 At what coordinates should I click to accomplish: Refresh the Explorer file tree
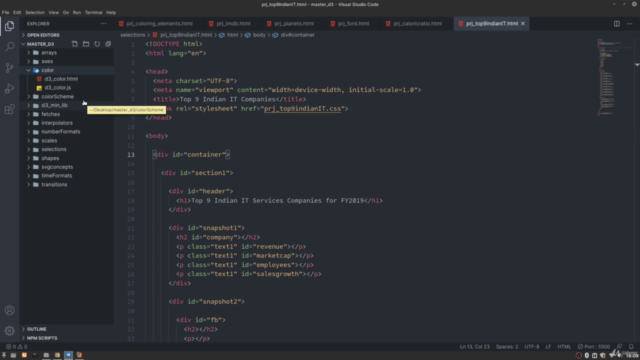[97, 44]
